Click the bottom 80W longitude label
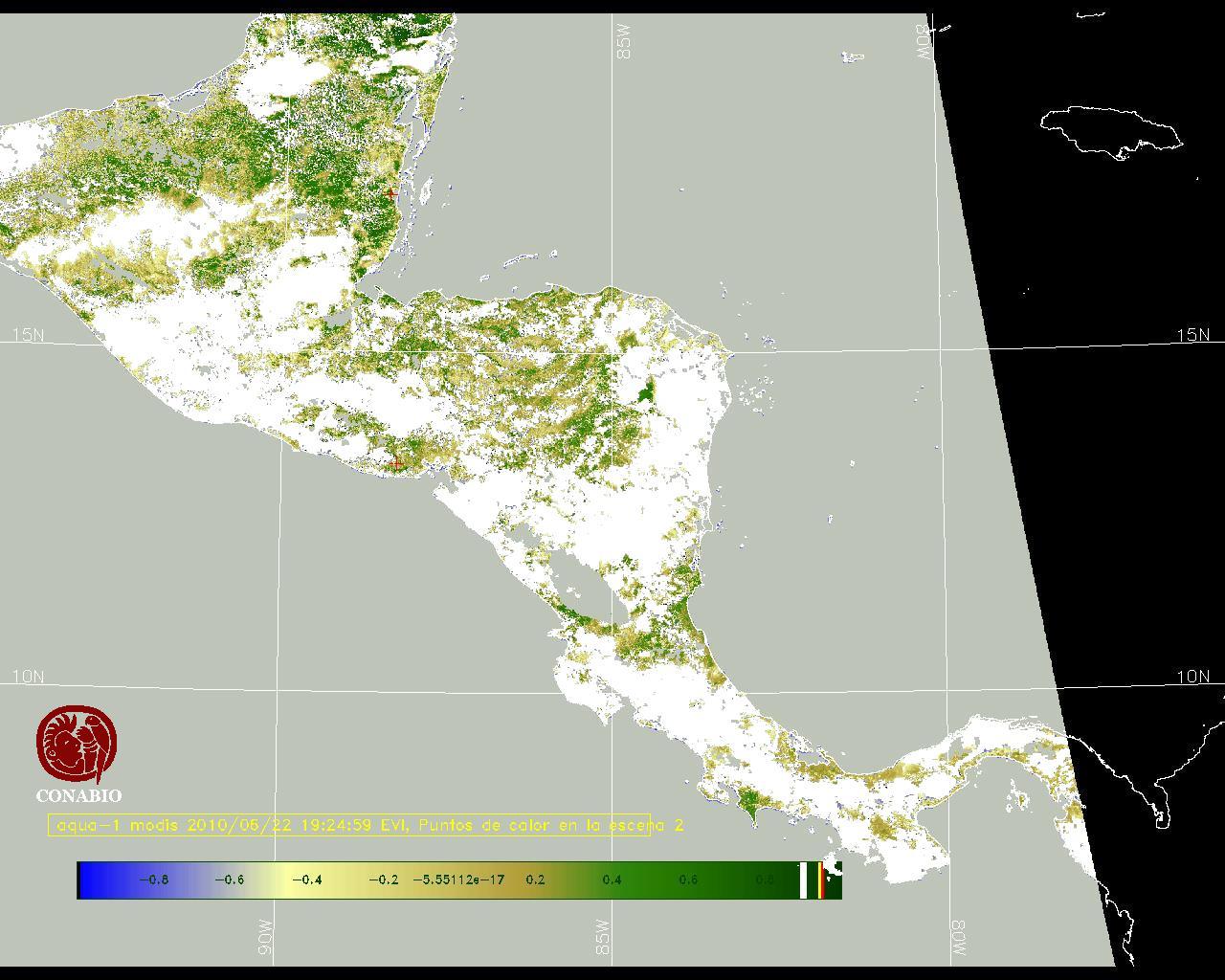1225x980 pixels. pyautogui.click(x=958, y=937)
